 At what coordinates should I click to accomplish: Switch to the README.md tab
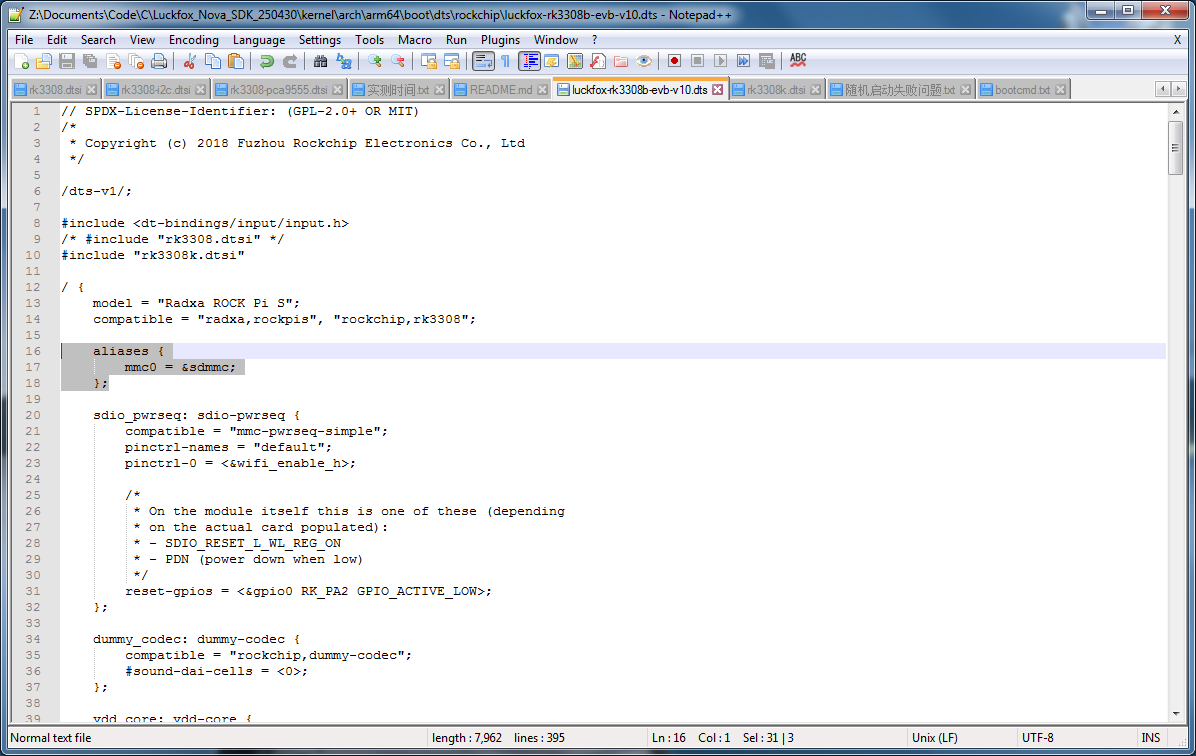tap(500, 90)
